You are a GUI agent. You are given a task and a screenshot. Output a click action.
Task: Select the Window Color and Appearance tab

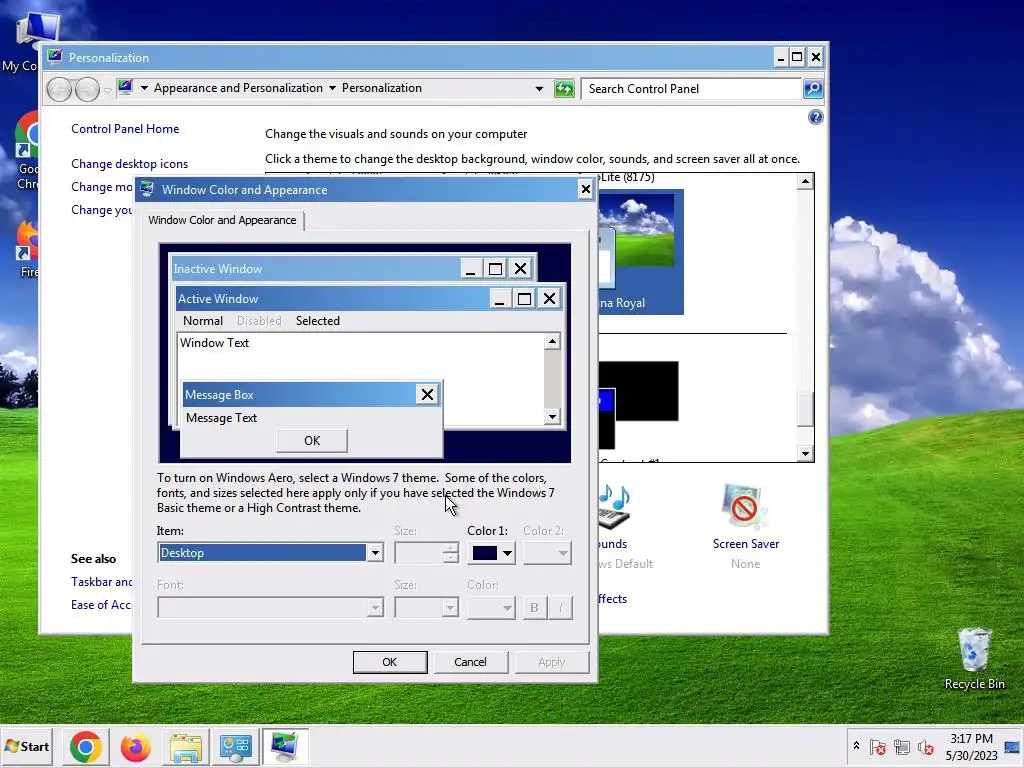pyautogui.click(x=222, y=220)
